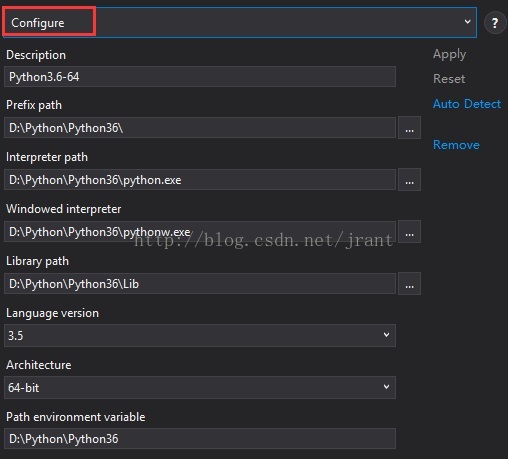Edit the Description field Python3.6-64

pos(200,77)
